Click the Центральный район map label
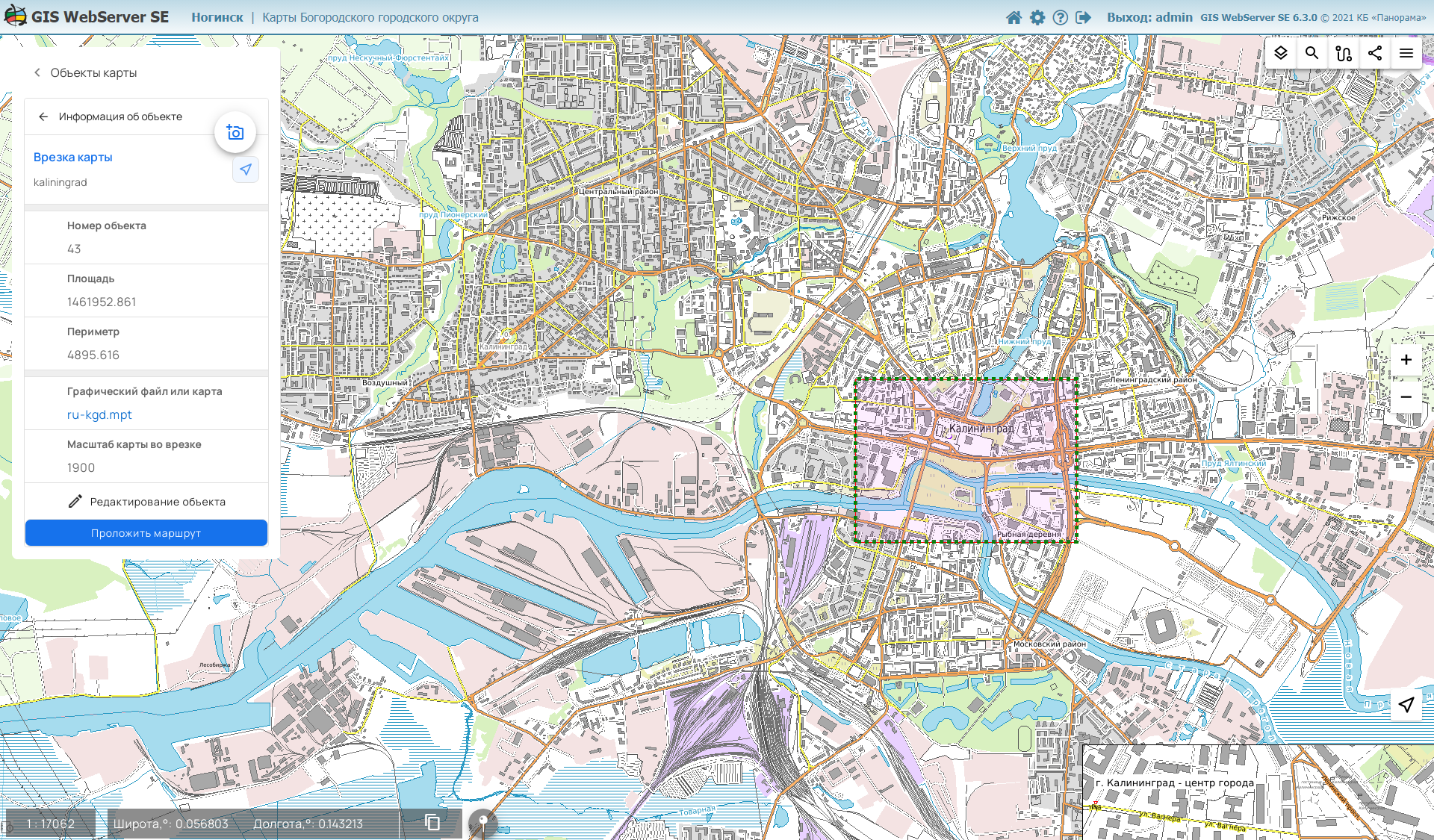1434x840 pixels. coord(618,191)
